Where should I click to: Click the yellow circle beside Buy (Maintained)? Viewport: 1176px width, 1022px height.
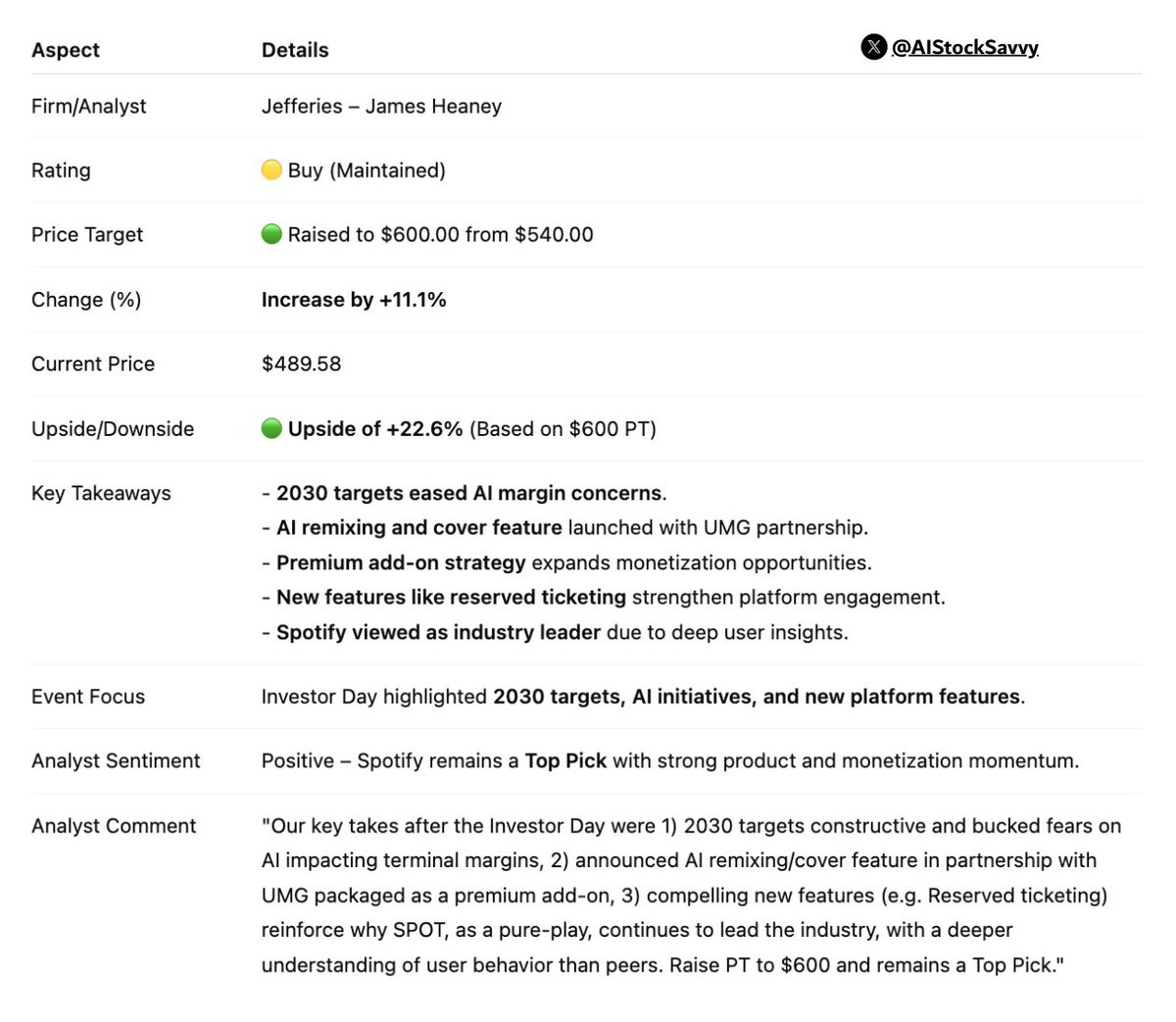pos(271,170)
